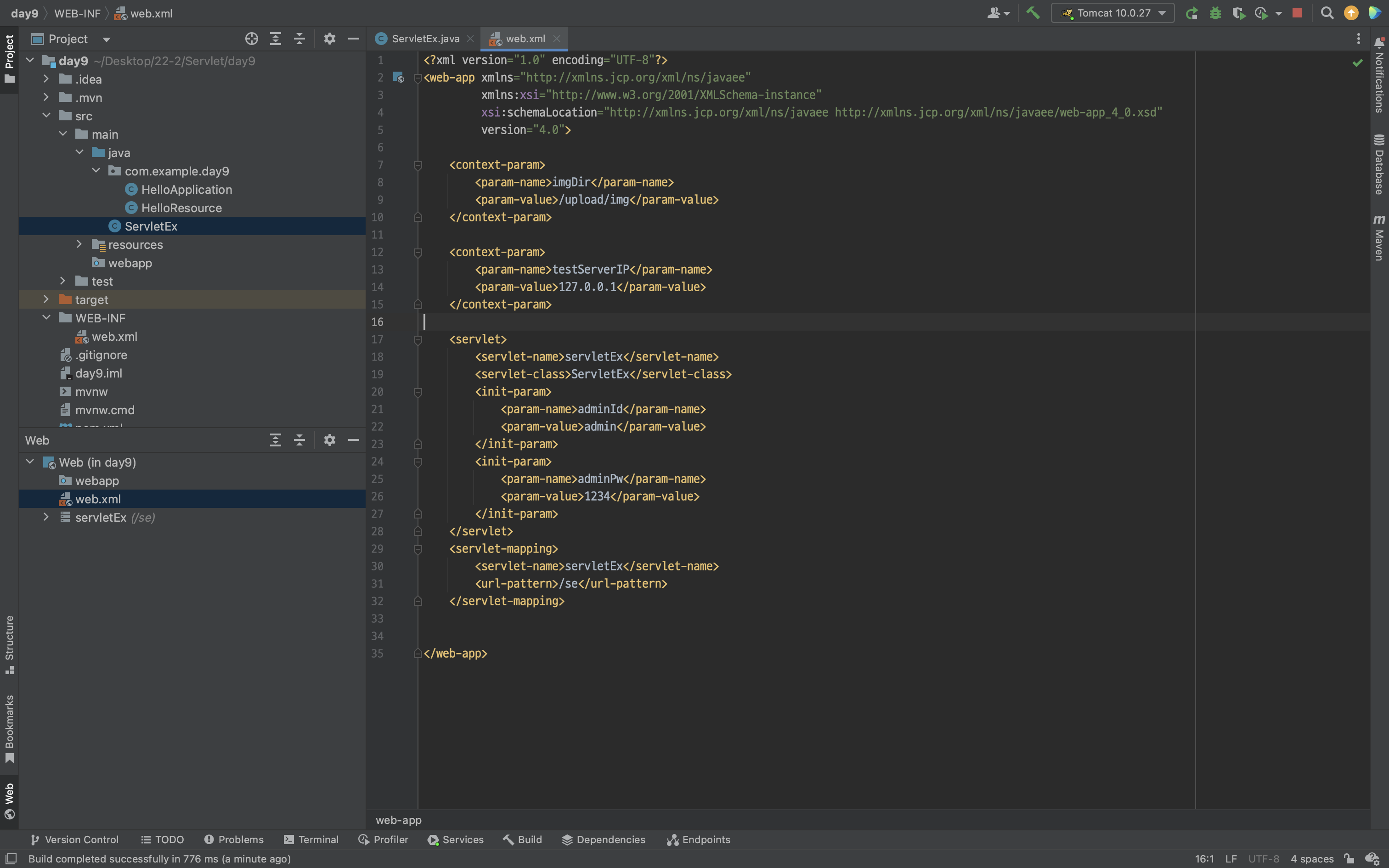
Task: Click the 4 spaces indent setting
Action: [1311, 859]
